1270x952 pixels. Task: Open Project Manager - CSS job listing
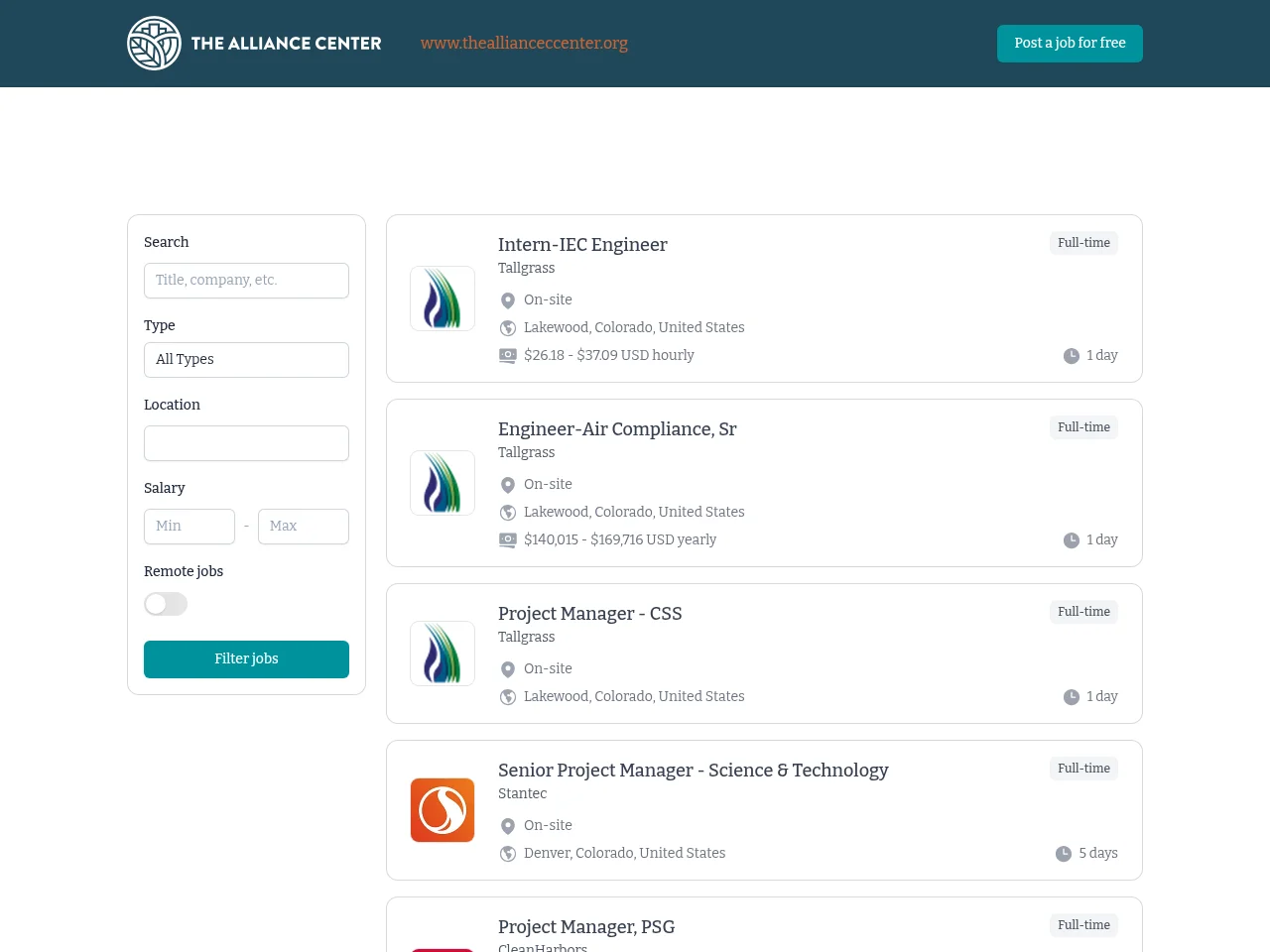coord(589,614)
